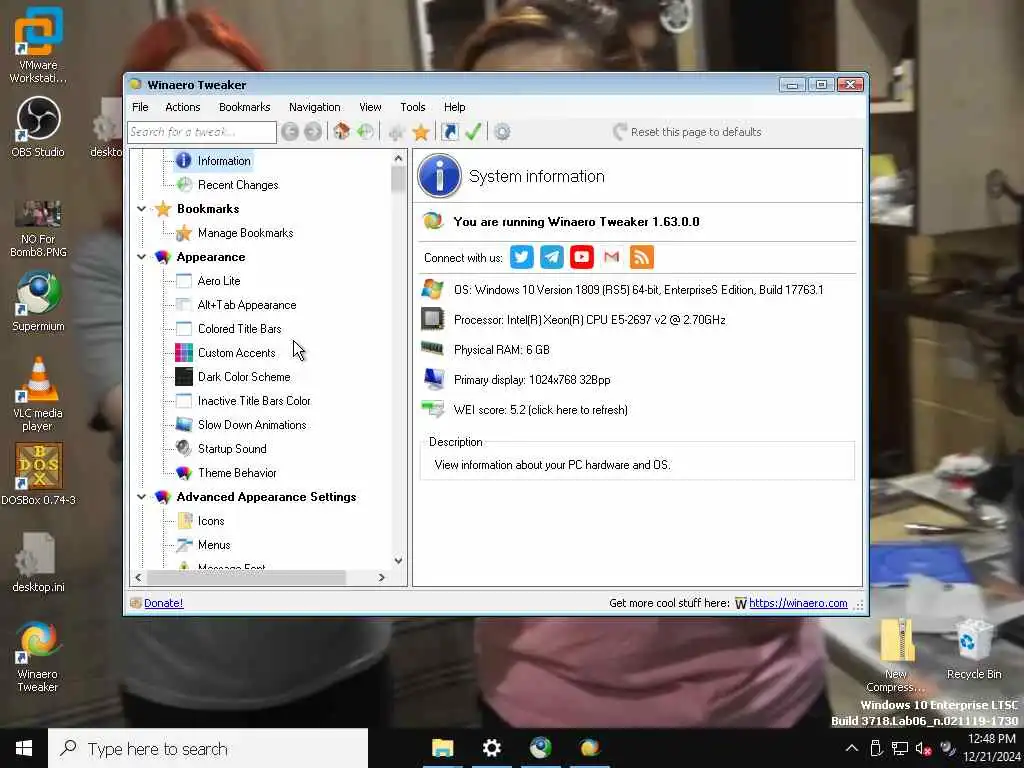Click the Forward navigation arrow in toolbar
This screenshot has height=768, width=1024.
pos(313,132)
